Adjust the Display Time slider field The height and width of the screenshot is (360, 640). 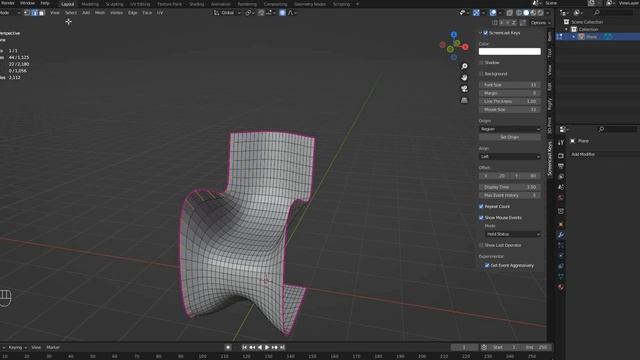tap(509, 187)
